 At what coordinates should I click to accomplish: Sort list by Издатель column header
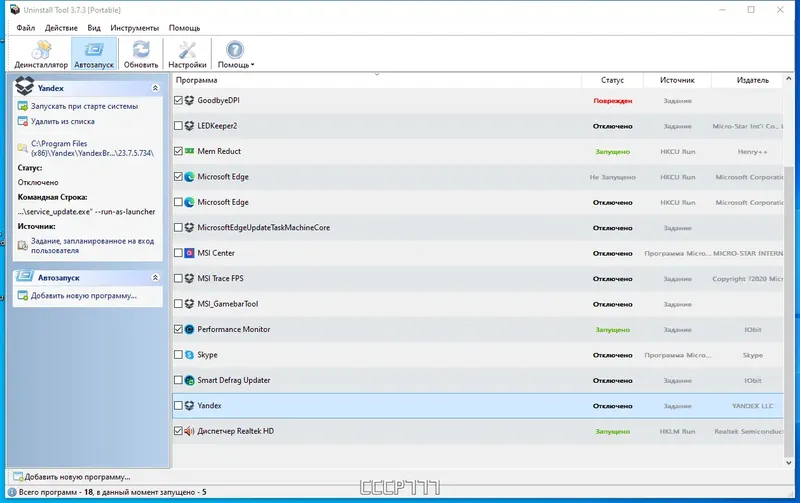[747, 80]
